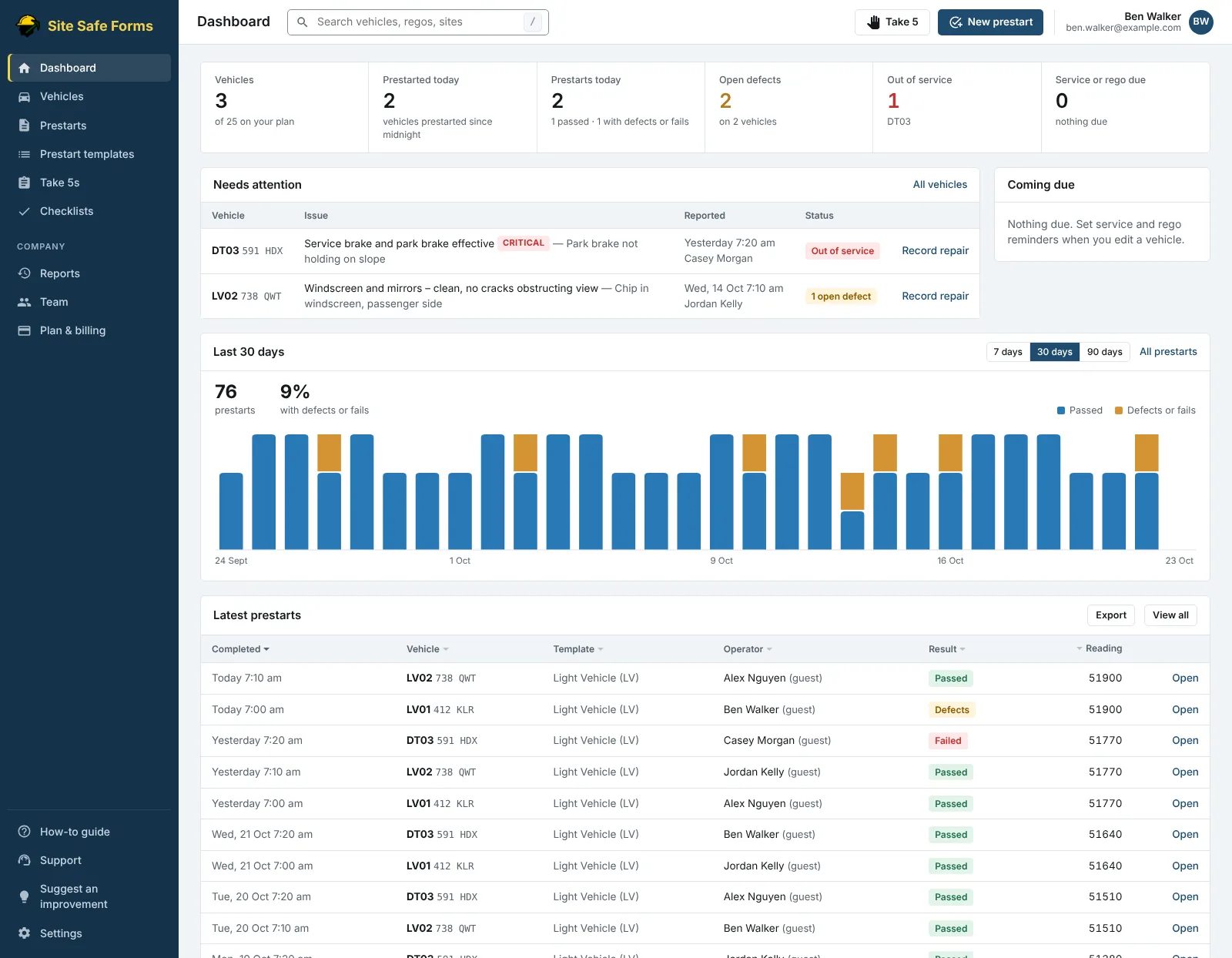Viewport: 1232px width, 958px height.
Task: Switch chart range to 90 days
Action: pyautogui.click(x=1104, y=352)
